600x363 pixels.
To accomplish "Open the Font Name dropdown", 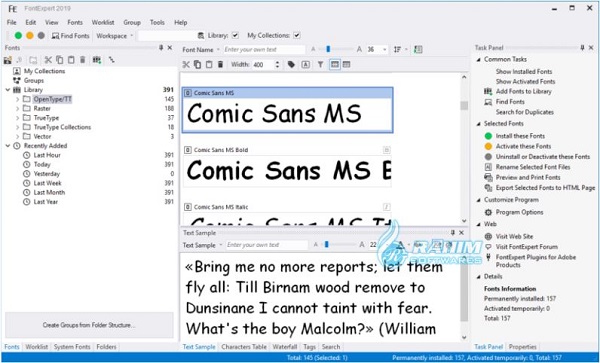I will coord(201,49).
